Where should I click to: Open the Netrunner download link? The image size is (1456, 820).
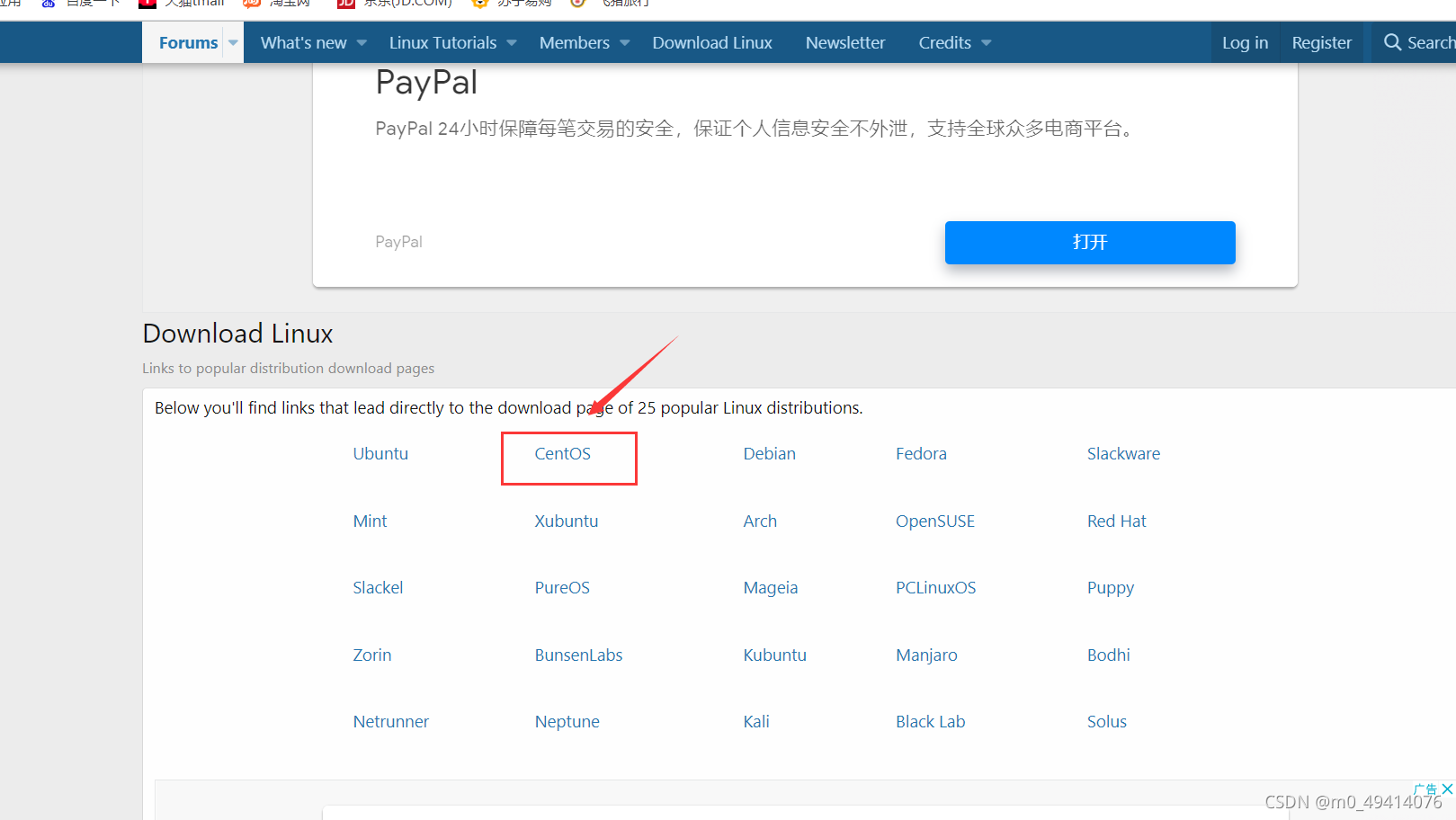(391, 722)
